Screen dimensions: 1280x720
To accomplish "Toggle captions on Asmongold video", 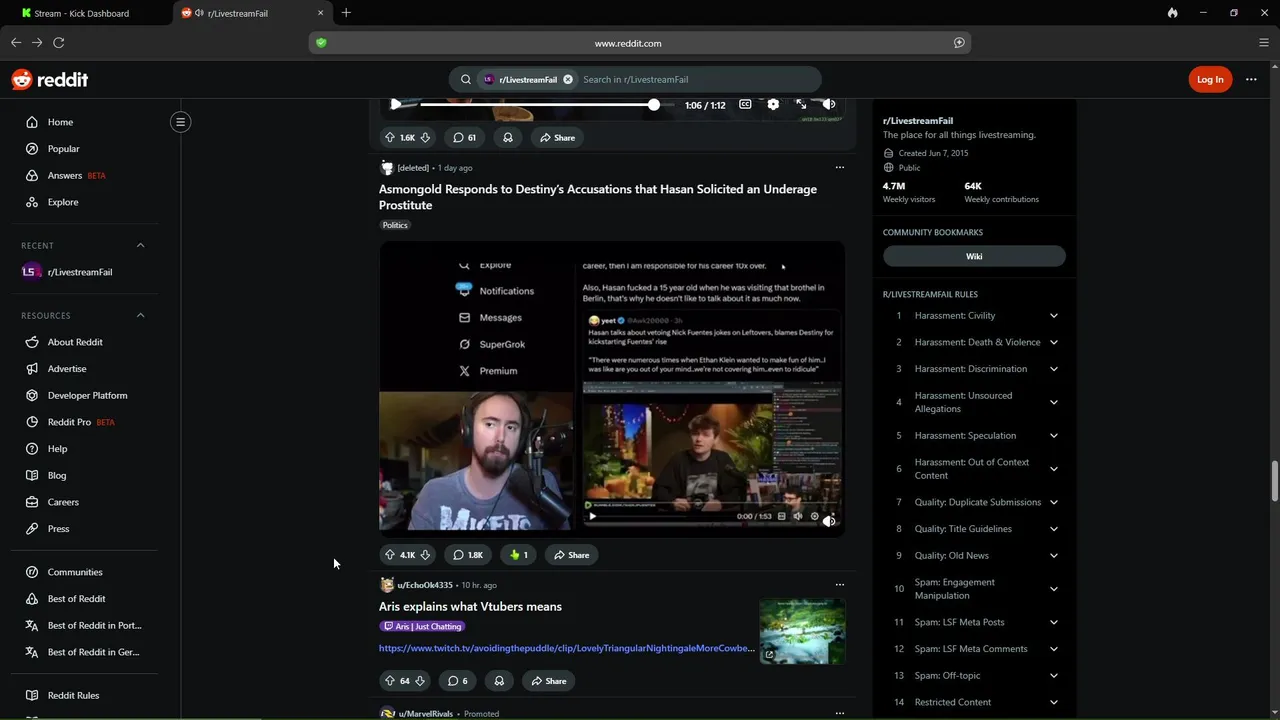I will click(782, 517).
